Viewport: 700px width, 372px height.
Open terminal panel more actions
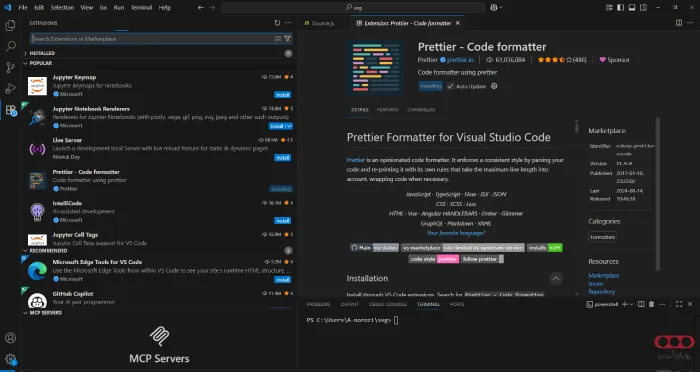(x=662, y=304)
